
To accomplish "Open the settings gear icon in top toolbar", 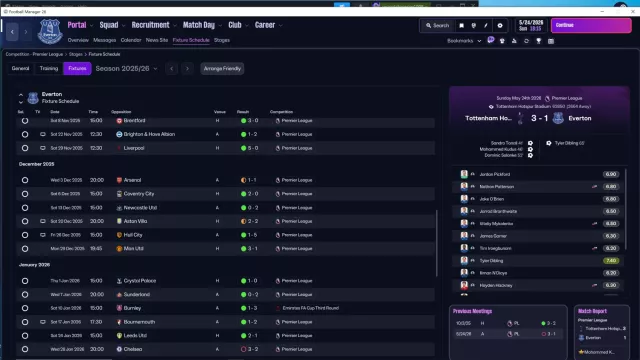I will coord(500,25).
